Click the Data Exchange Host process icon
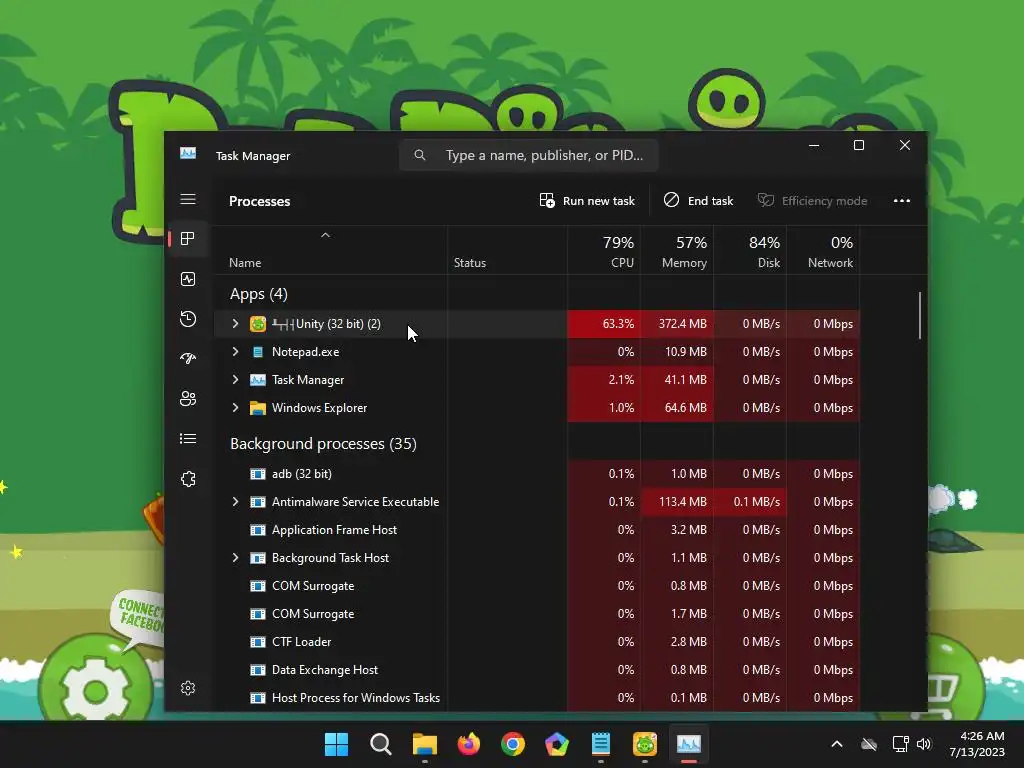Image resolution: width=1024 pixels, height=768 pixels. point(258,670)
